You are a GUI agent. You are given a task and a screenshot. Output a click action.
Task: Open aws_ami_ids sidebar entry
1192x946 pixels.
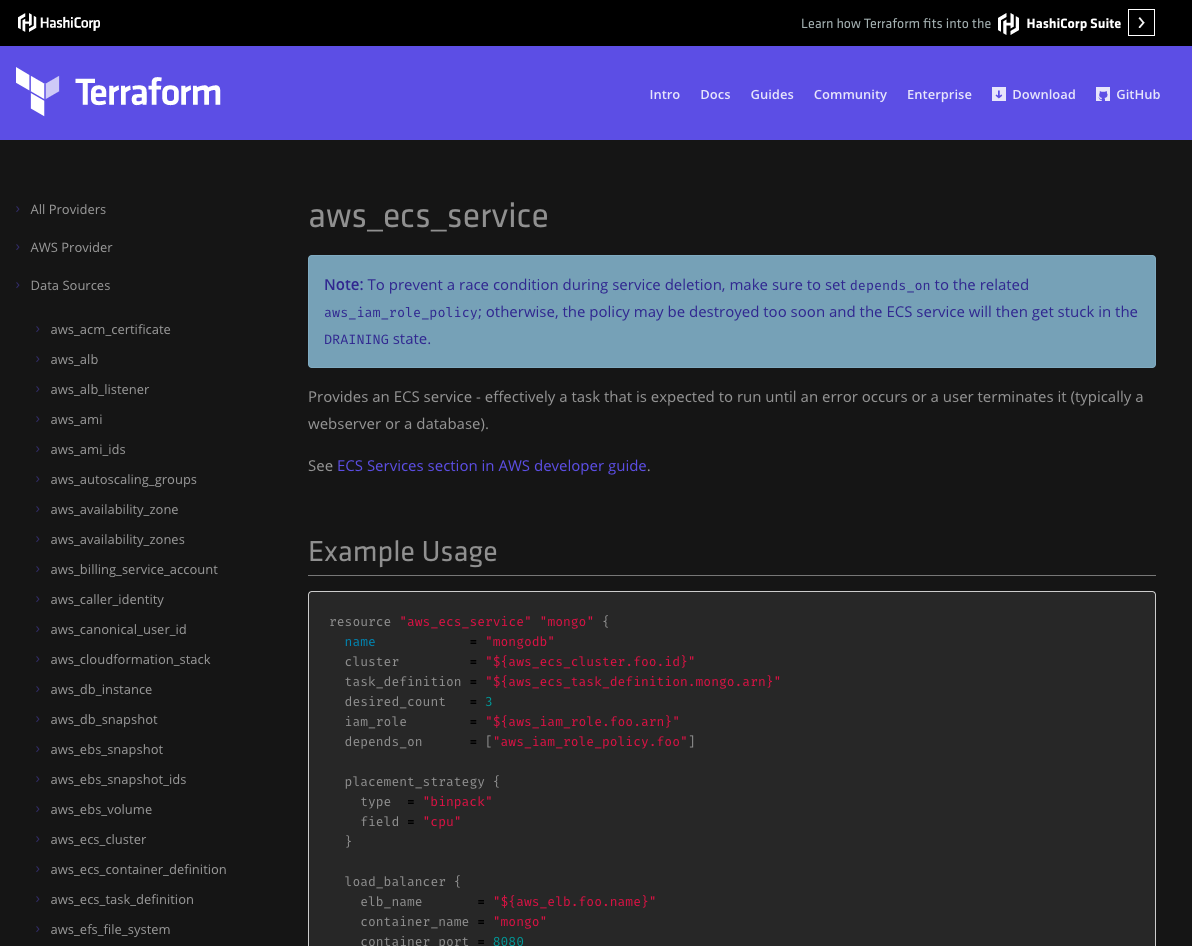pos(87,449)
